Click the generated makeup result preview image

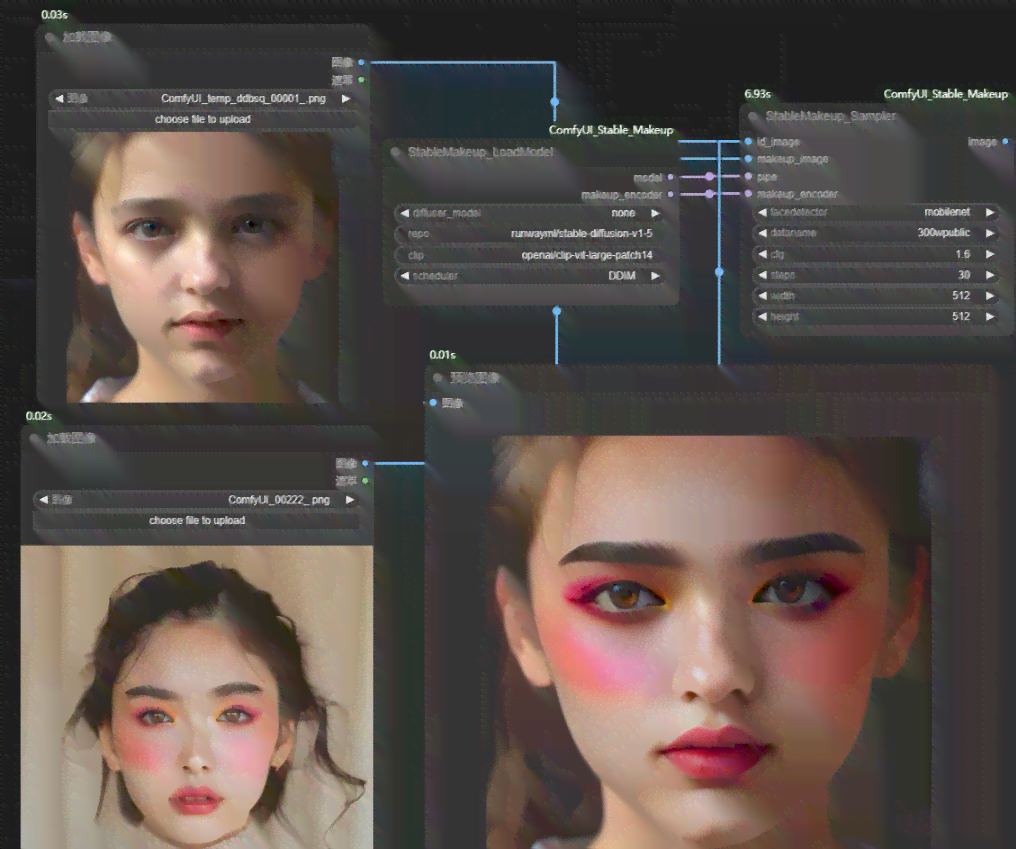708,643
